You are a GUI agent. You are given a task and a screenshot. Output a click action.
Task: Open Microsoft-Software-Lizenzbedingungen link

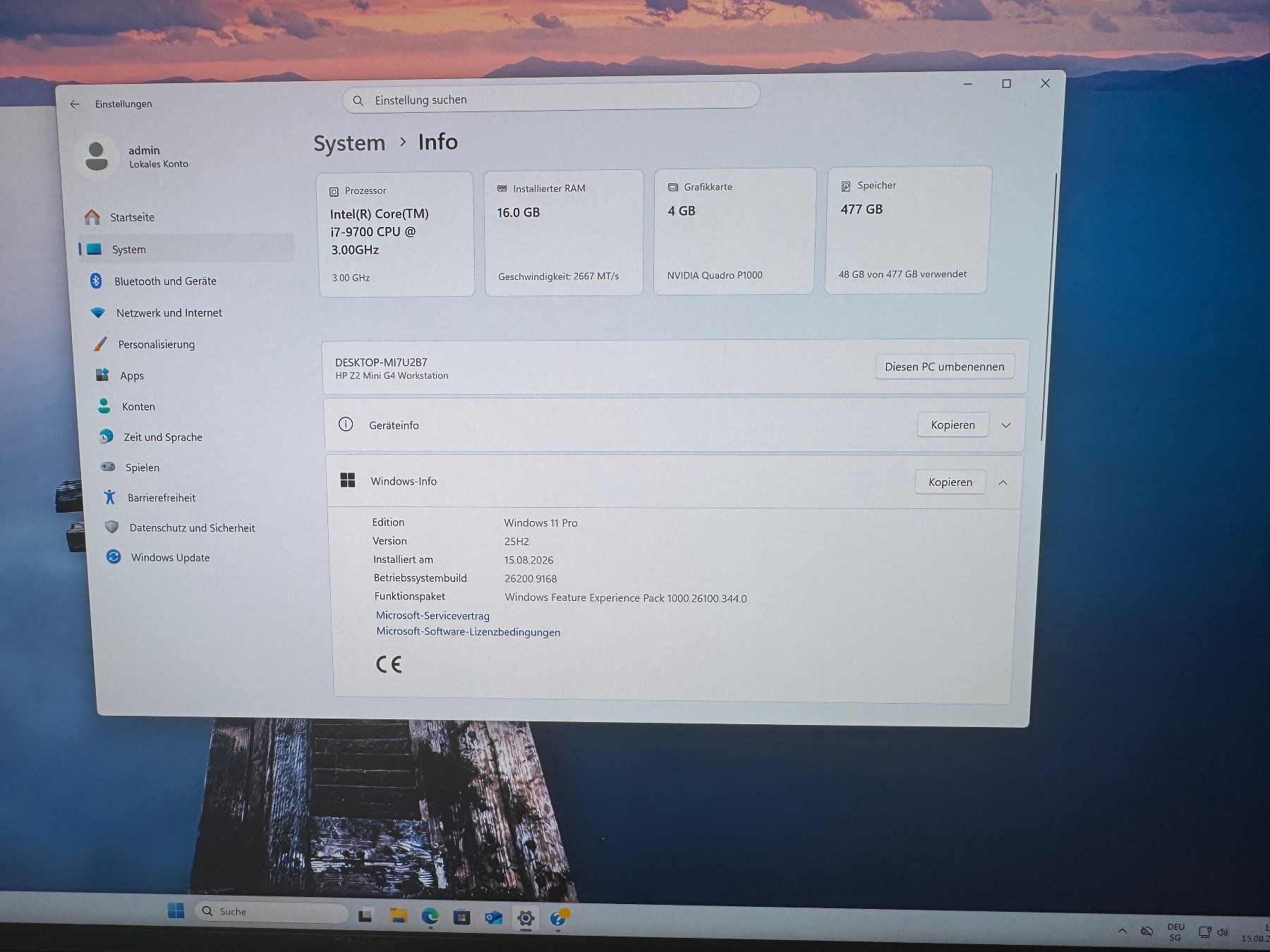coord(468,632)
